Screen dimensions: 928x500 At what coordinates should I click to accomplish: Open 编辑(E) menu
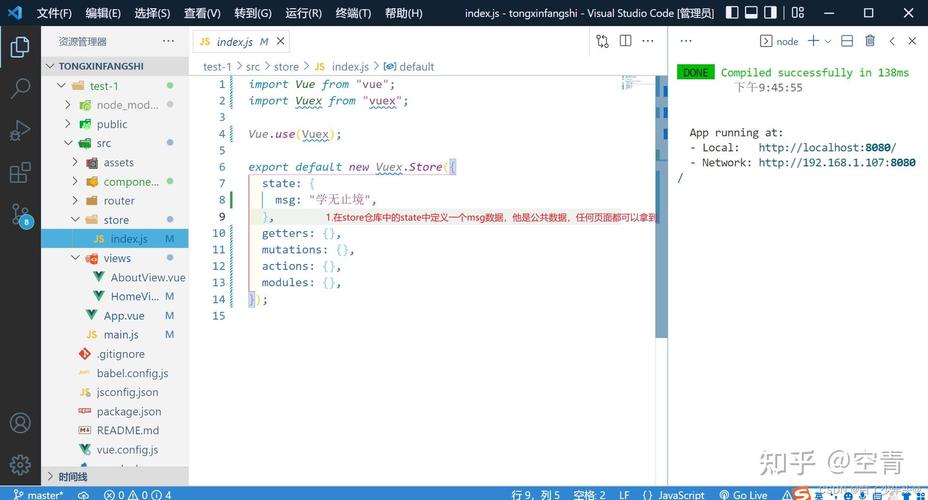[103, 12]
